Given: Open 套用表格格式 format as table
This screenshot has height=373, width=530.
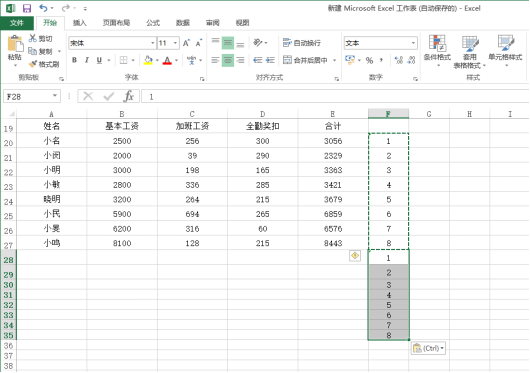Looking at the screenshot, I should [x=469, y=52].
